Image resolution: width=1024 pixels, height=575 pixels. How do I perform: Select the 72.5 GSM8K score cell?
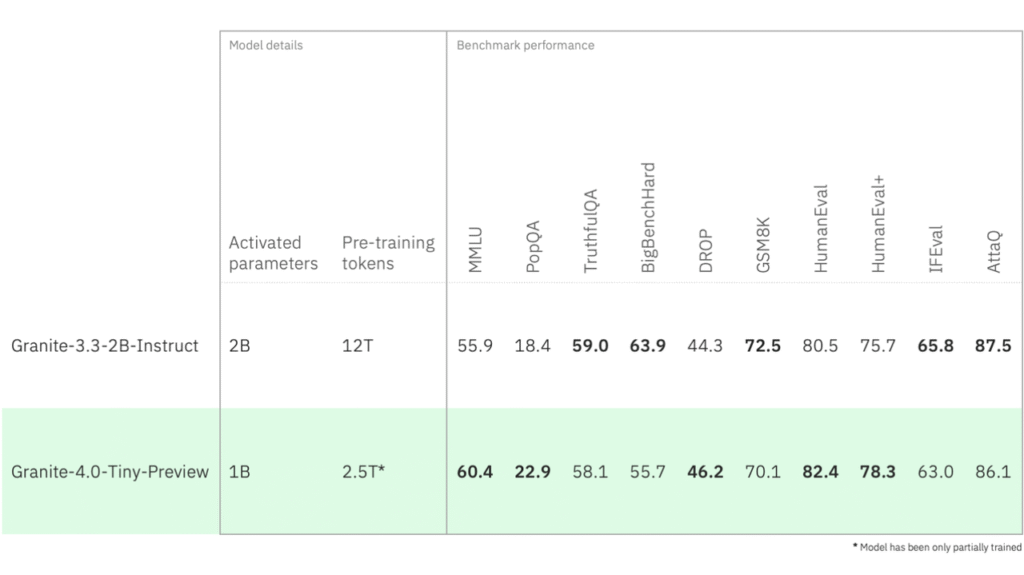click(x=762, y=346)
